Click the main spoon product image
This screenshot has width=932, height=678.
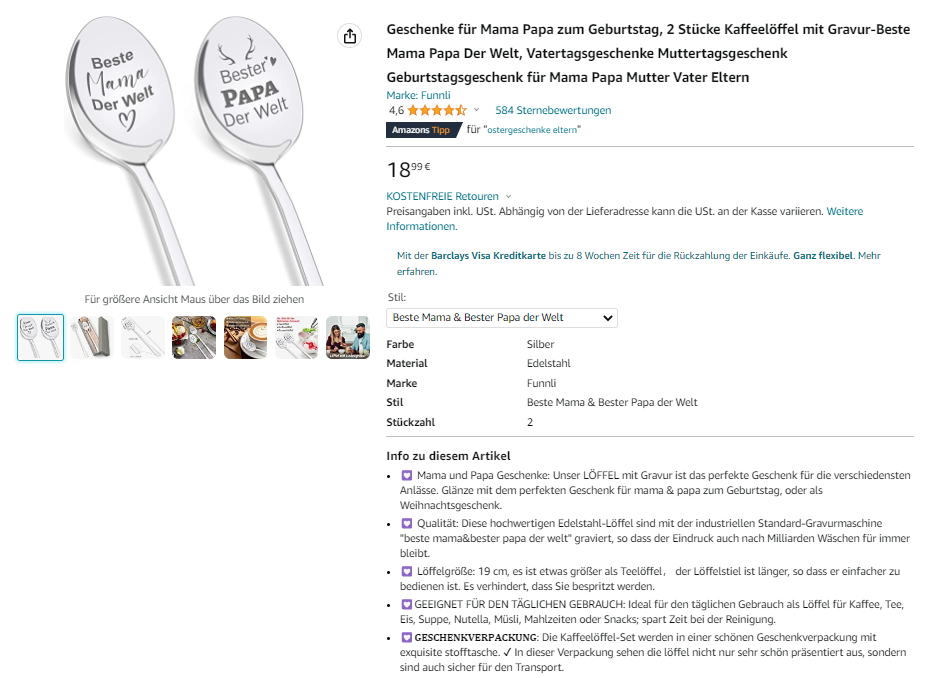[194, 151]
